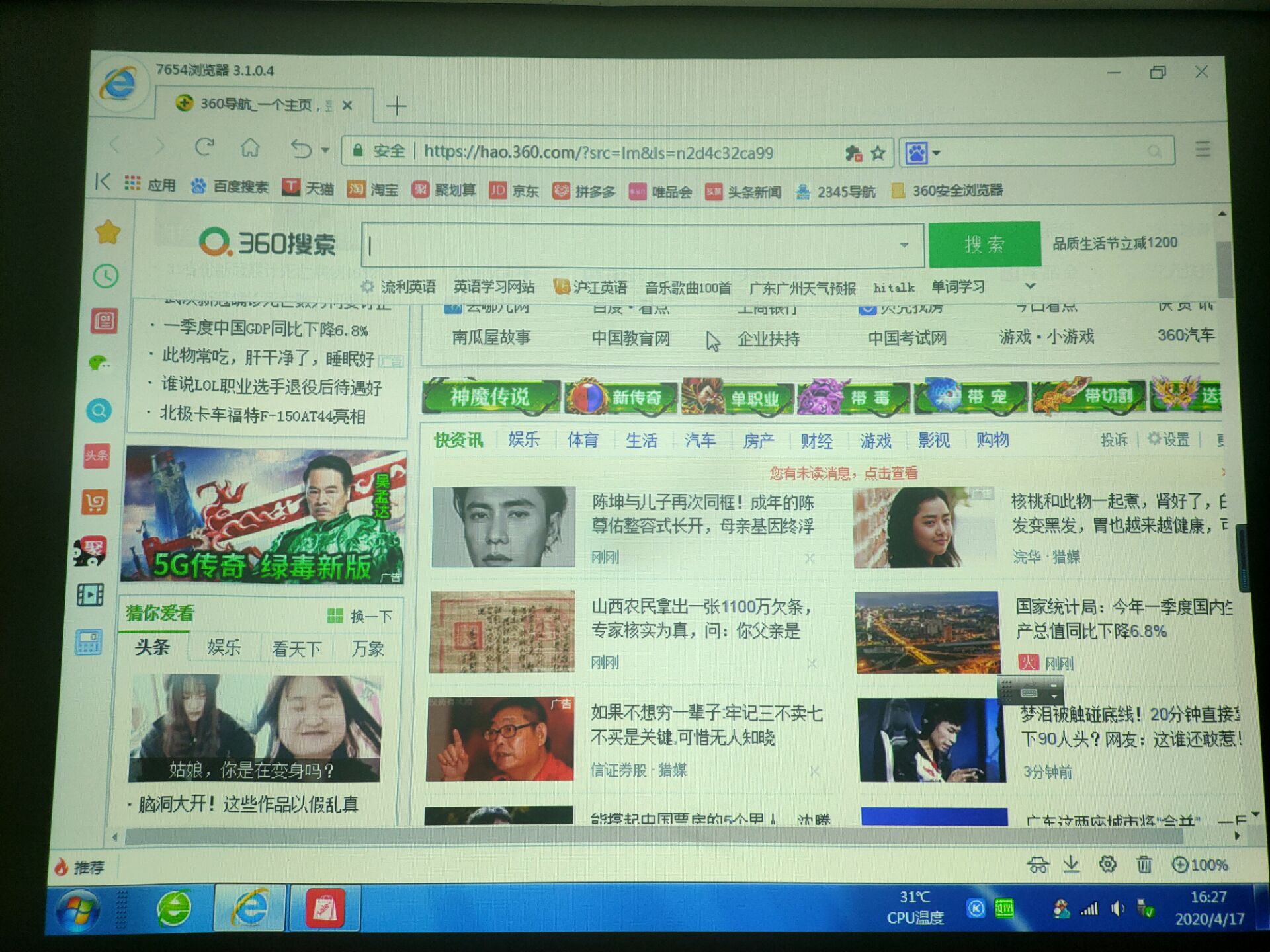
Task: Dismiss the 陈坤与儿子 news item
Action: (810, 559)
